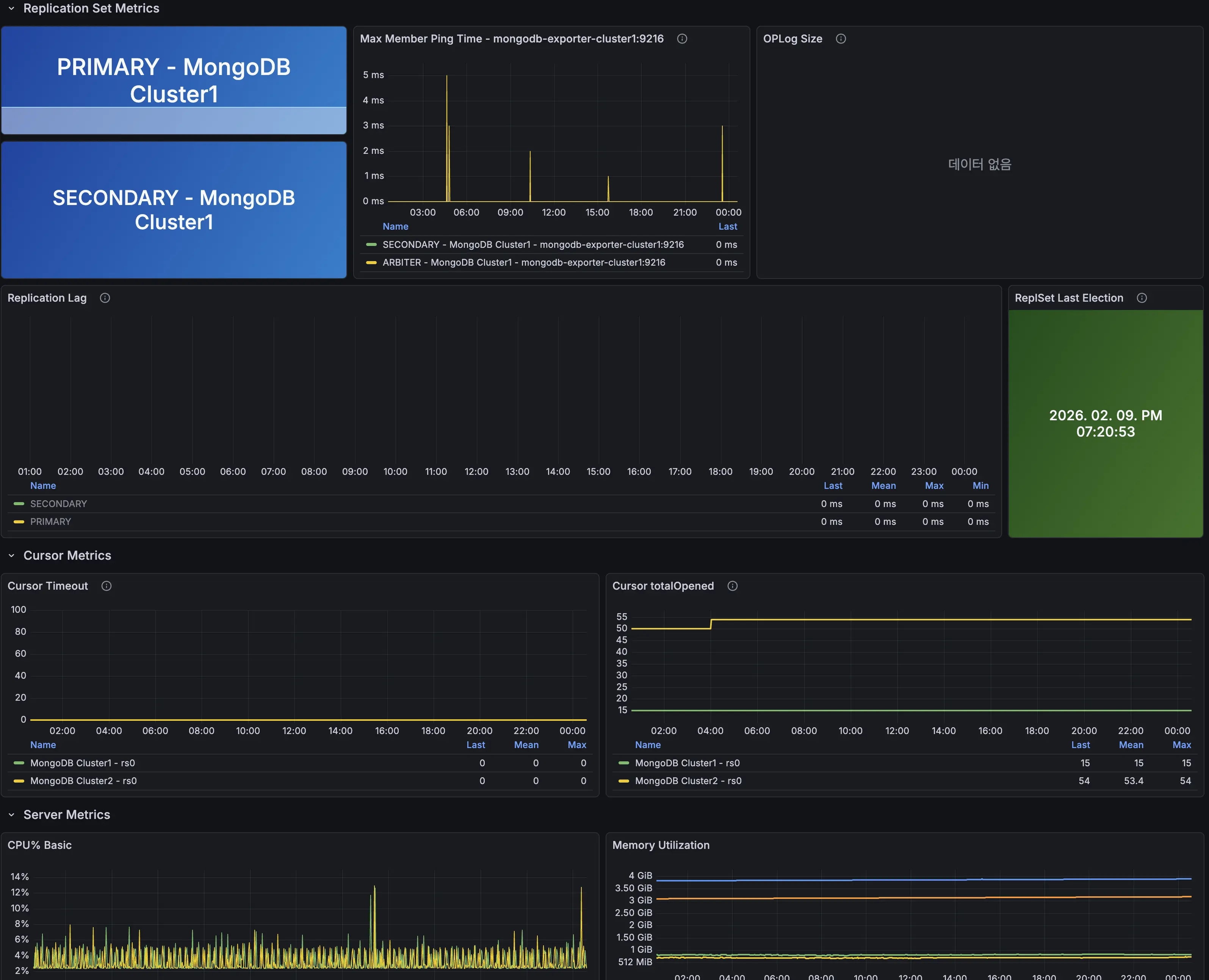This screenshot has width=1209, height=980.
Task: Click info icon beside Max Member Ping Time
Action: [x=682, y=39]
